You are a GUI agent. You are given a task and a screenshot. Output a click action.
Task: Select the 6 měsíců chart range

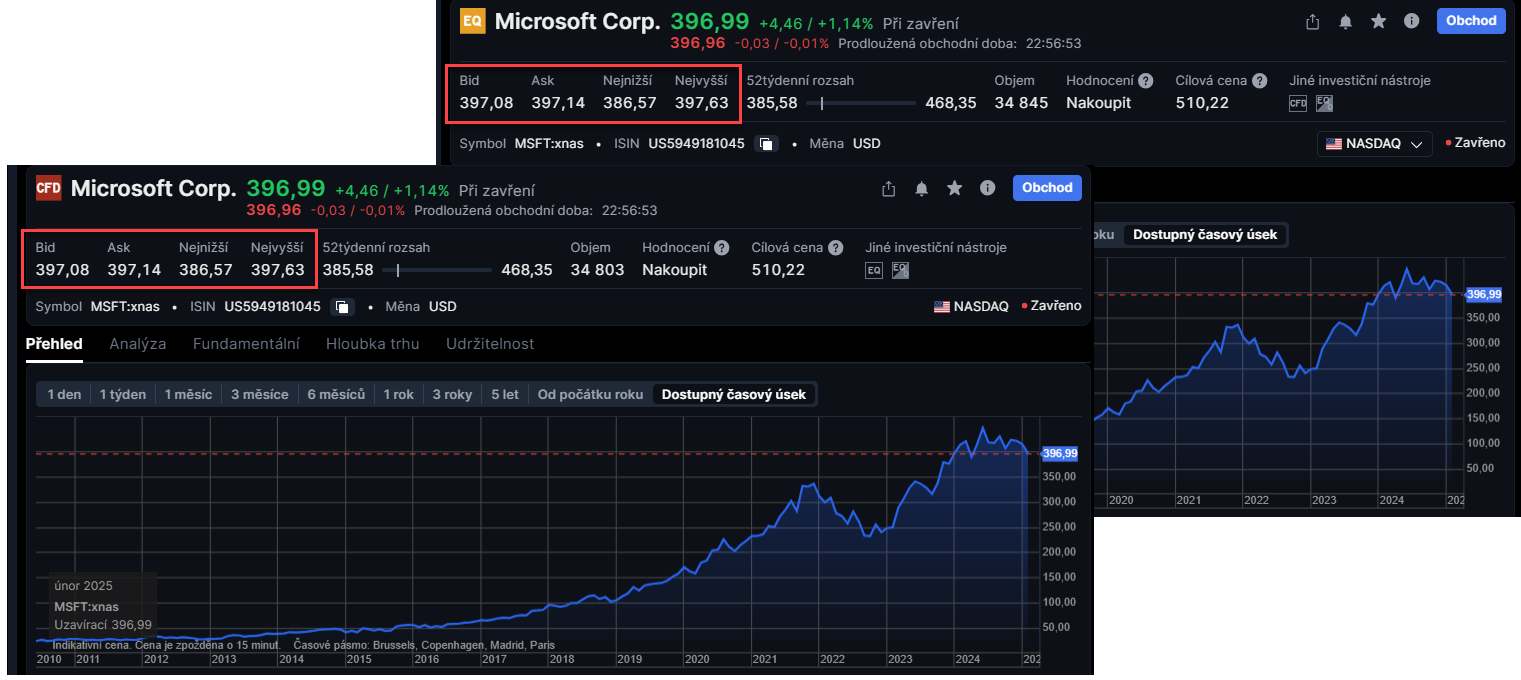[x=336, y=395]
